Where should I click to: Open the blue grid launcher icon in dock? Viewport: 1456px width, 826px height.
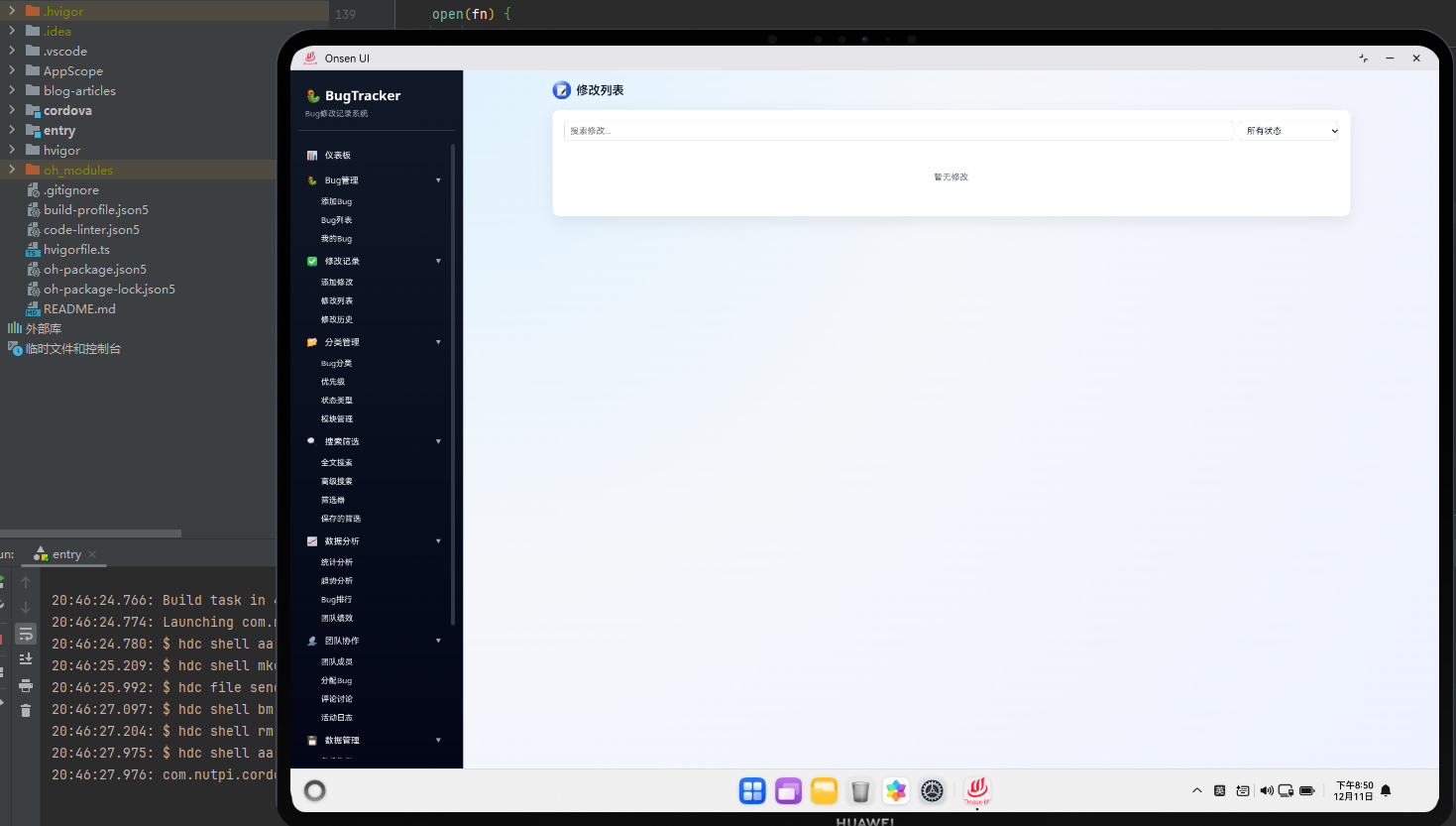point(752,790)
